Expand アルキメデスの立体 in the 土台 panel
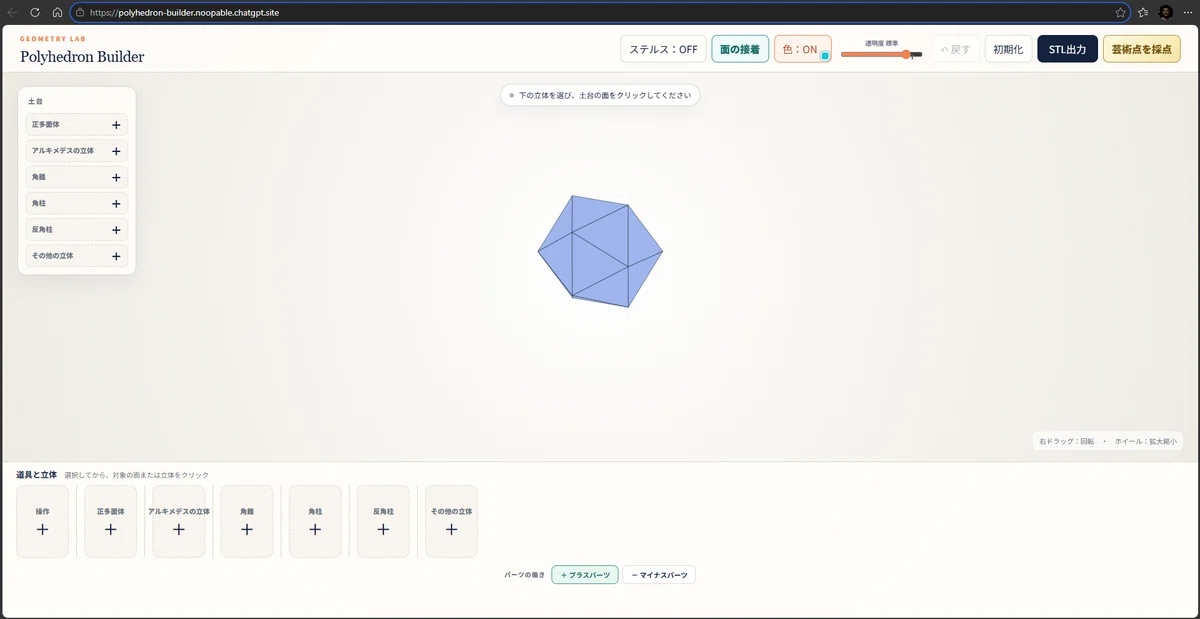 pyautogui.click(x=77, y=151)
